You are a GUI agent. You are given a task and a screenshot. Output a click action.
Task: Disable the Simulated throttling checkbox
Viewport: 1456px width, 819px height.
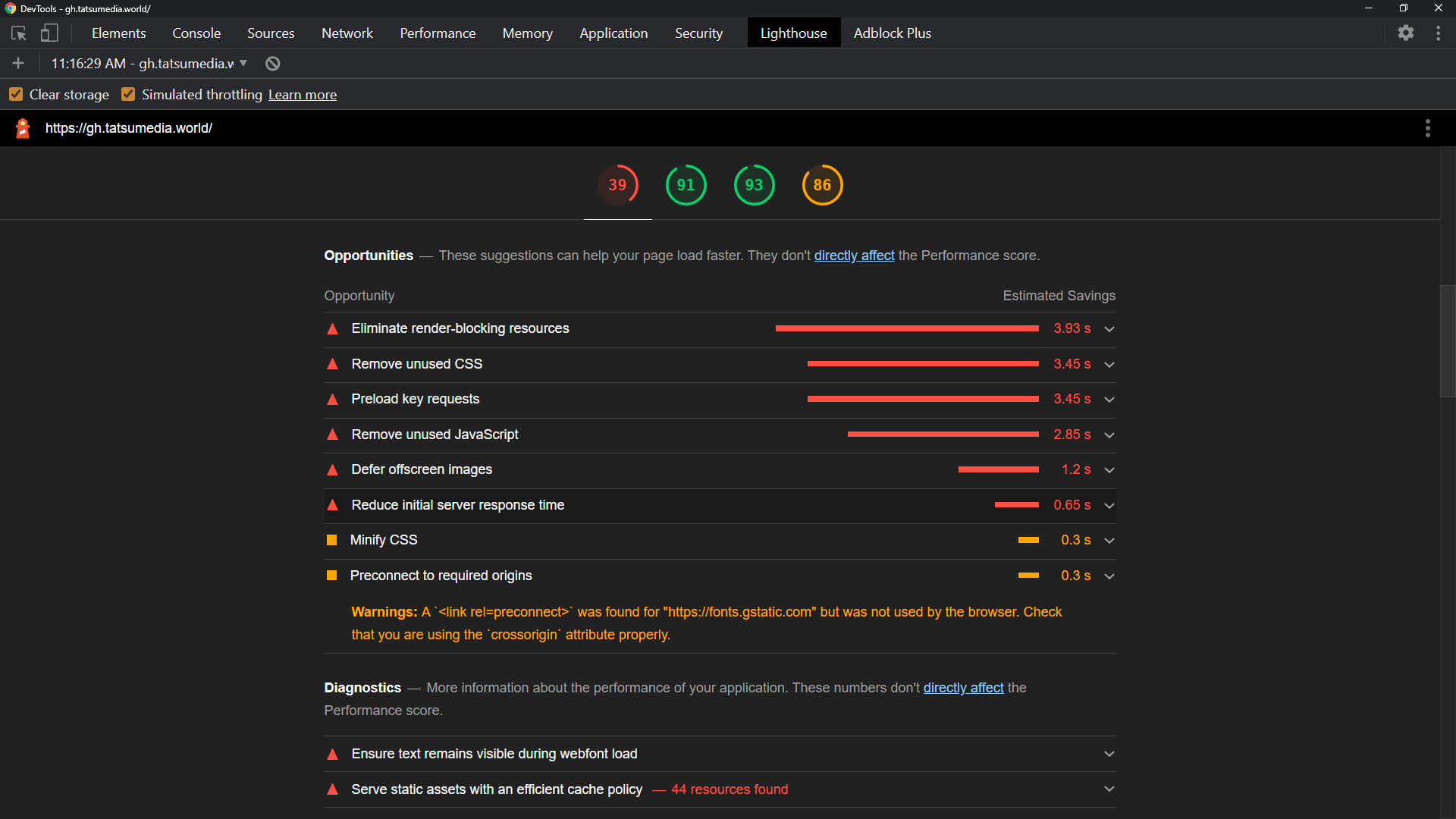(x=128, y=95)
